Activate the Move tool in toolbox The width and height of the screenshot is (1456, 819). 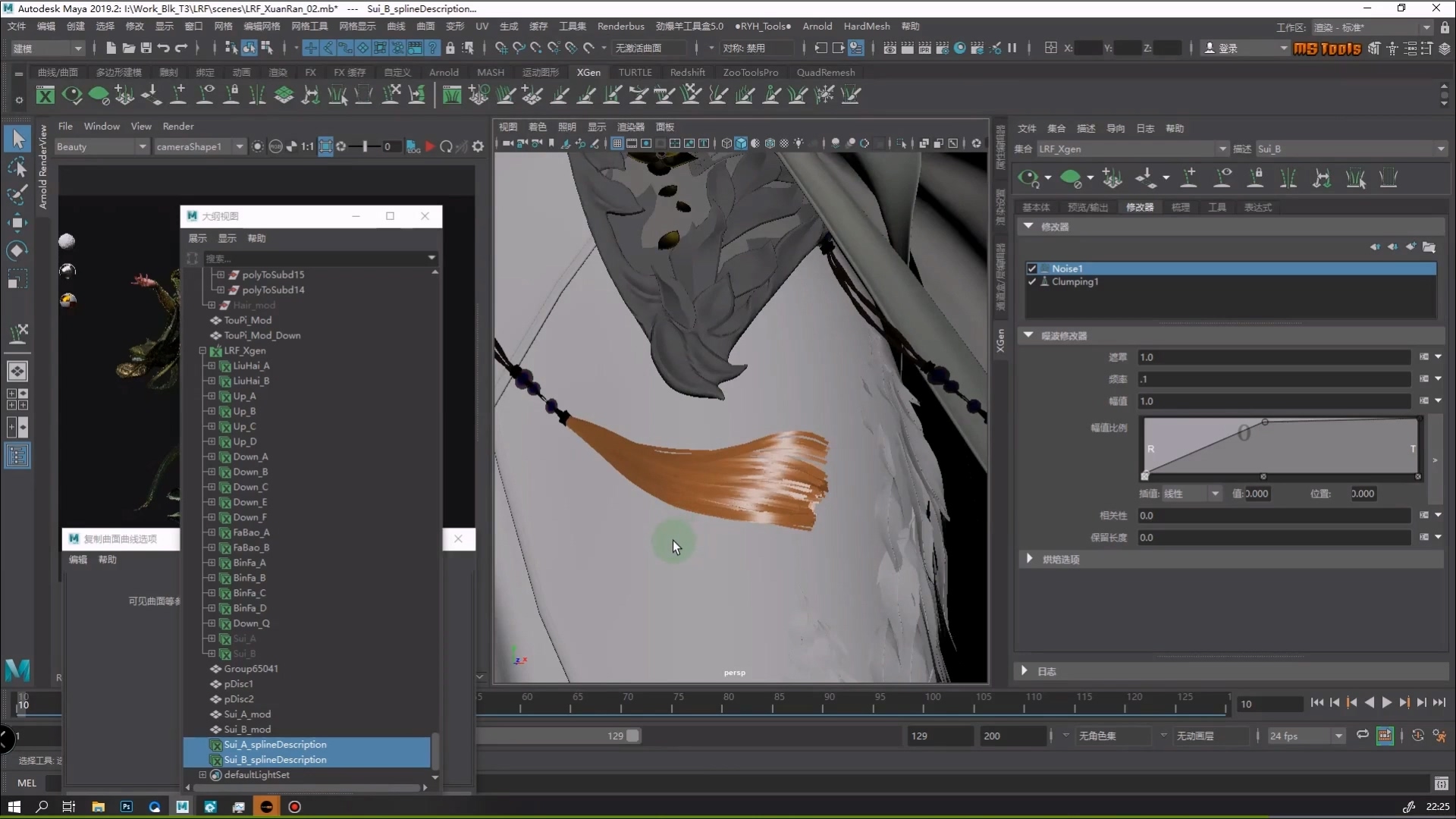17,222
